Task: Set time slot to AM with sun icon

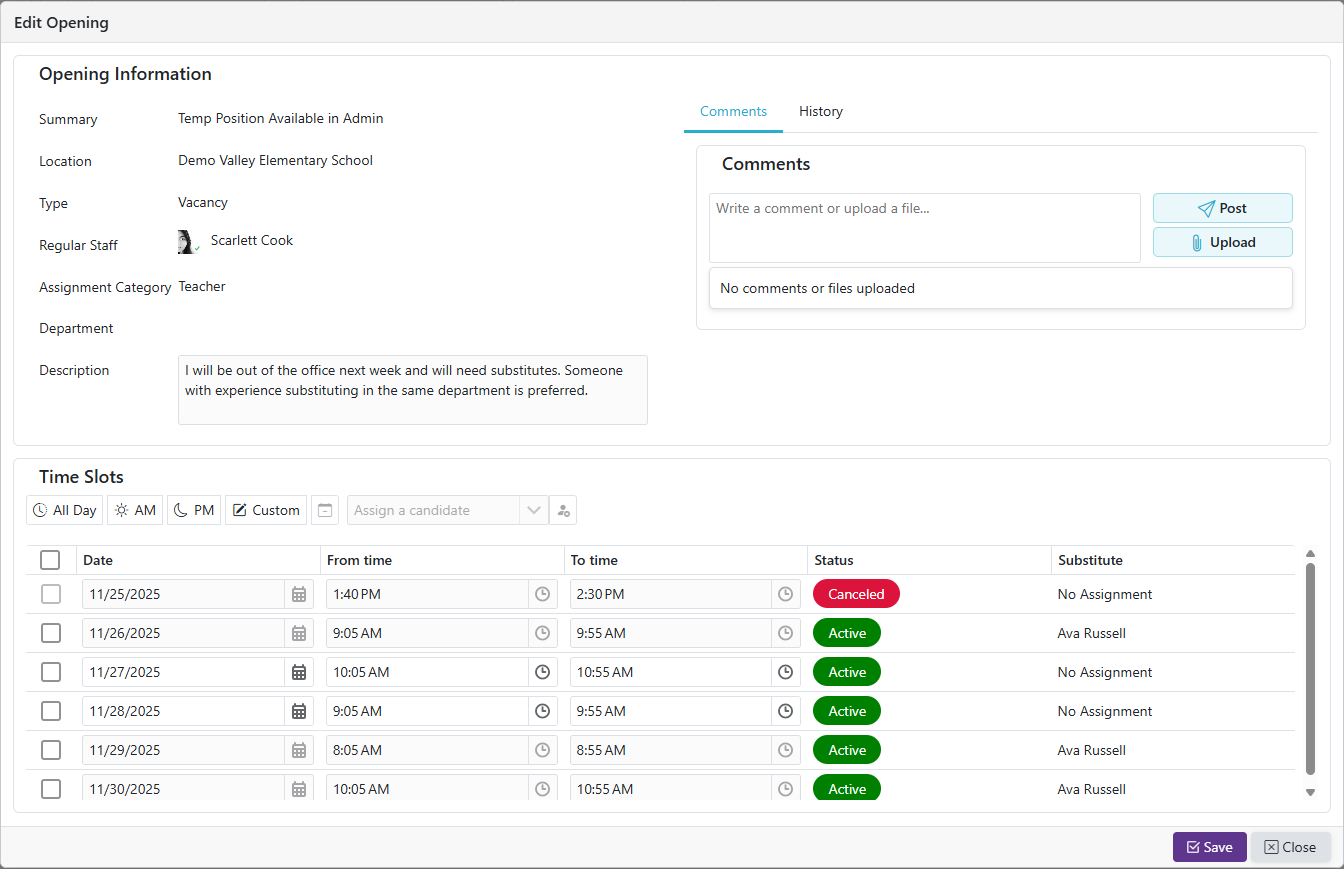Action: click(135, 510)
